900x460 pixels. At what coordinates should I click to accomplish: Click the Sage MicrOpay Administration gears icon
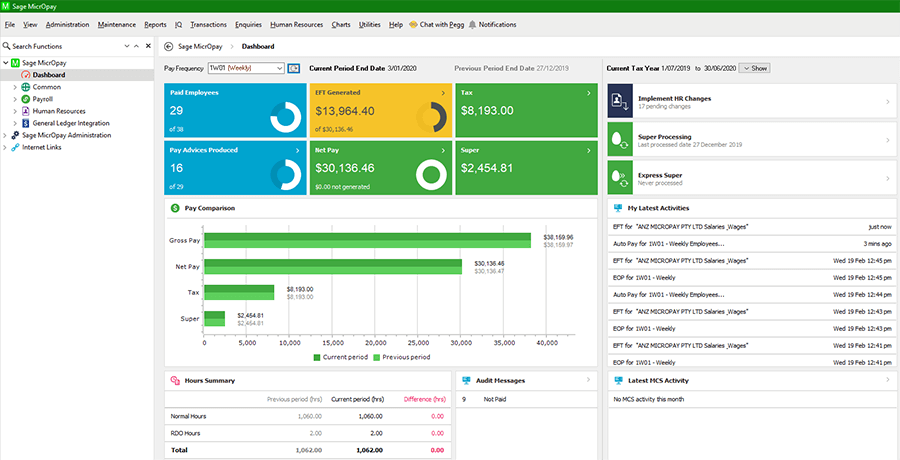point(15,136)
